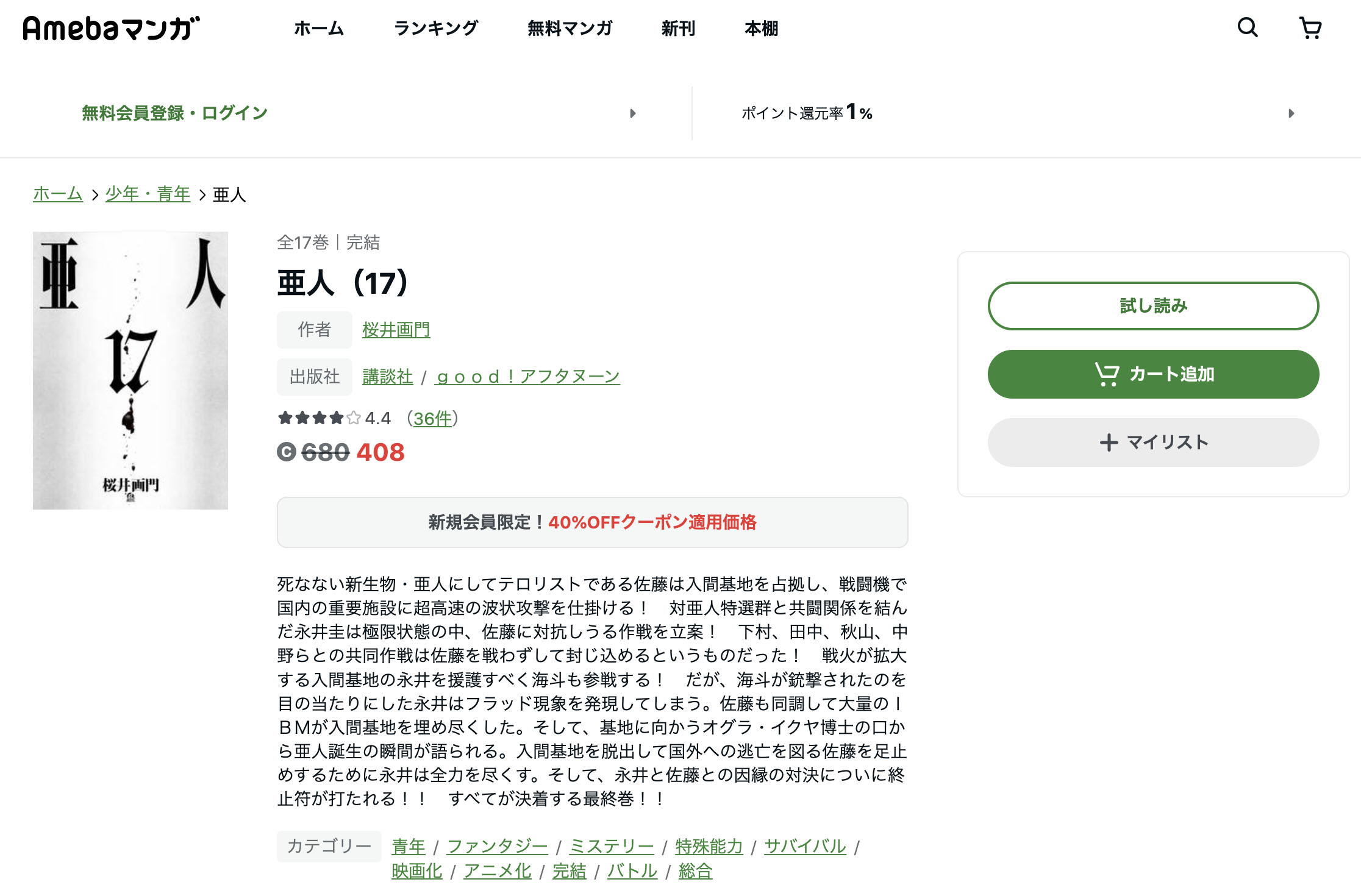The image size is (1361, 896).
Task: Go to the ホーム navigation tab
Action: 319,28
